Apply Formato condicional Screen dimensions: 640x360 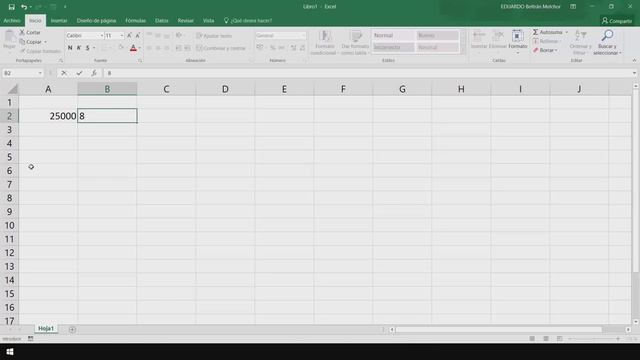324,42
